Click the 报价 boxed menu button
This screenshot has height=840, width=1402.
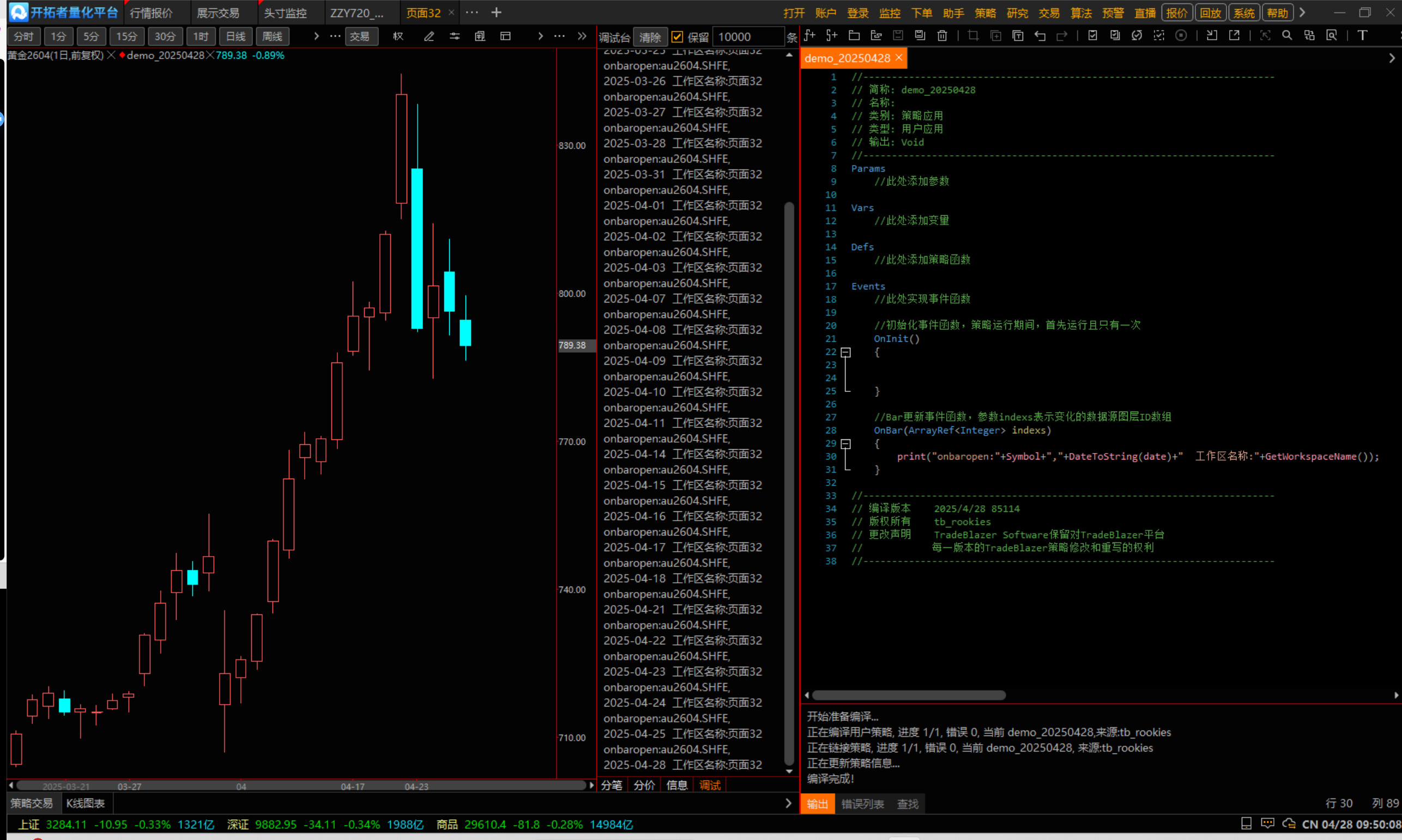click(1177, 13)
